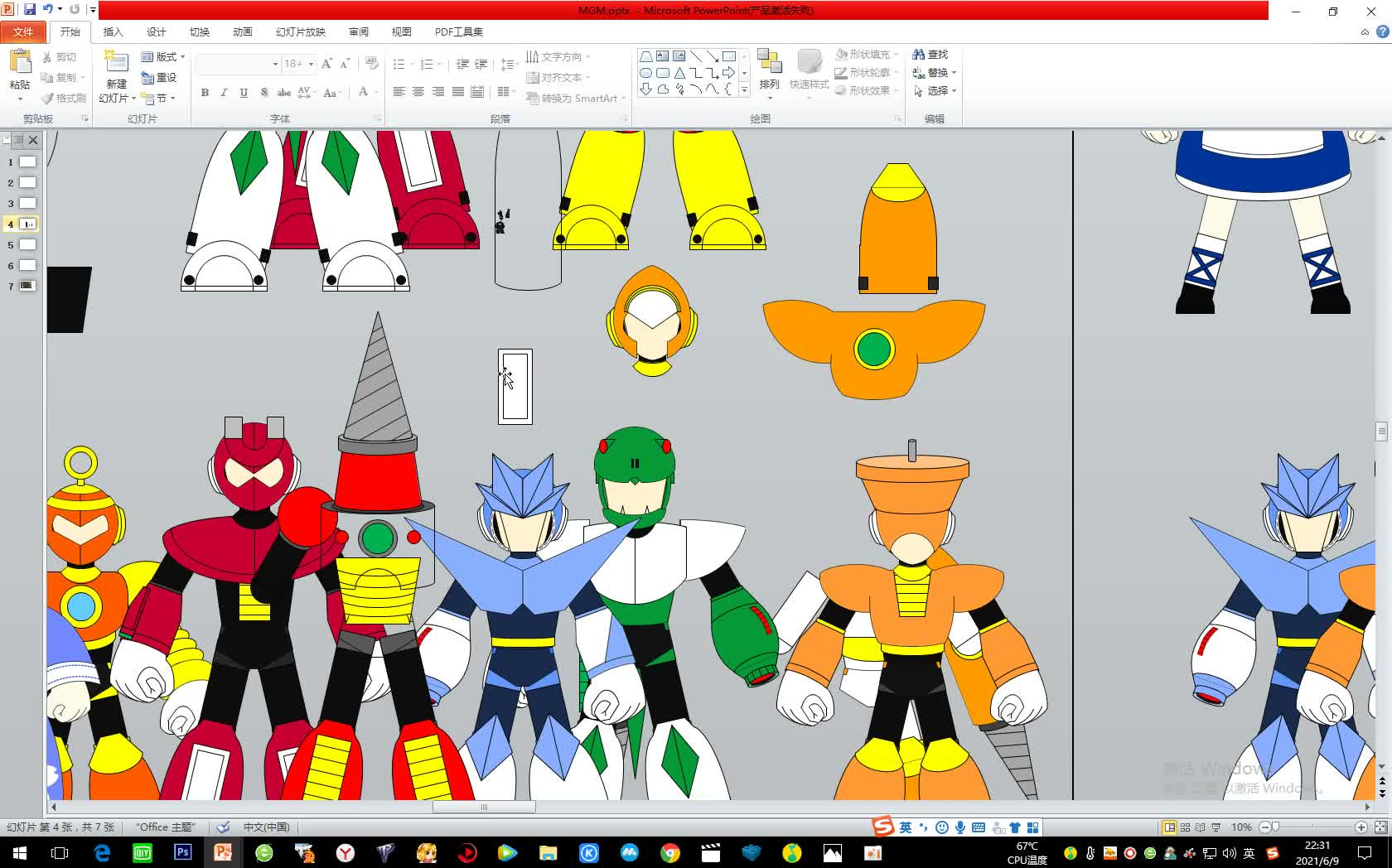Select the Down Arrow block shape

click(646, 89)
